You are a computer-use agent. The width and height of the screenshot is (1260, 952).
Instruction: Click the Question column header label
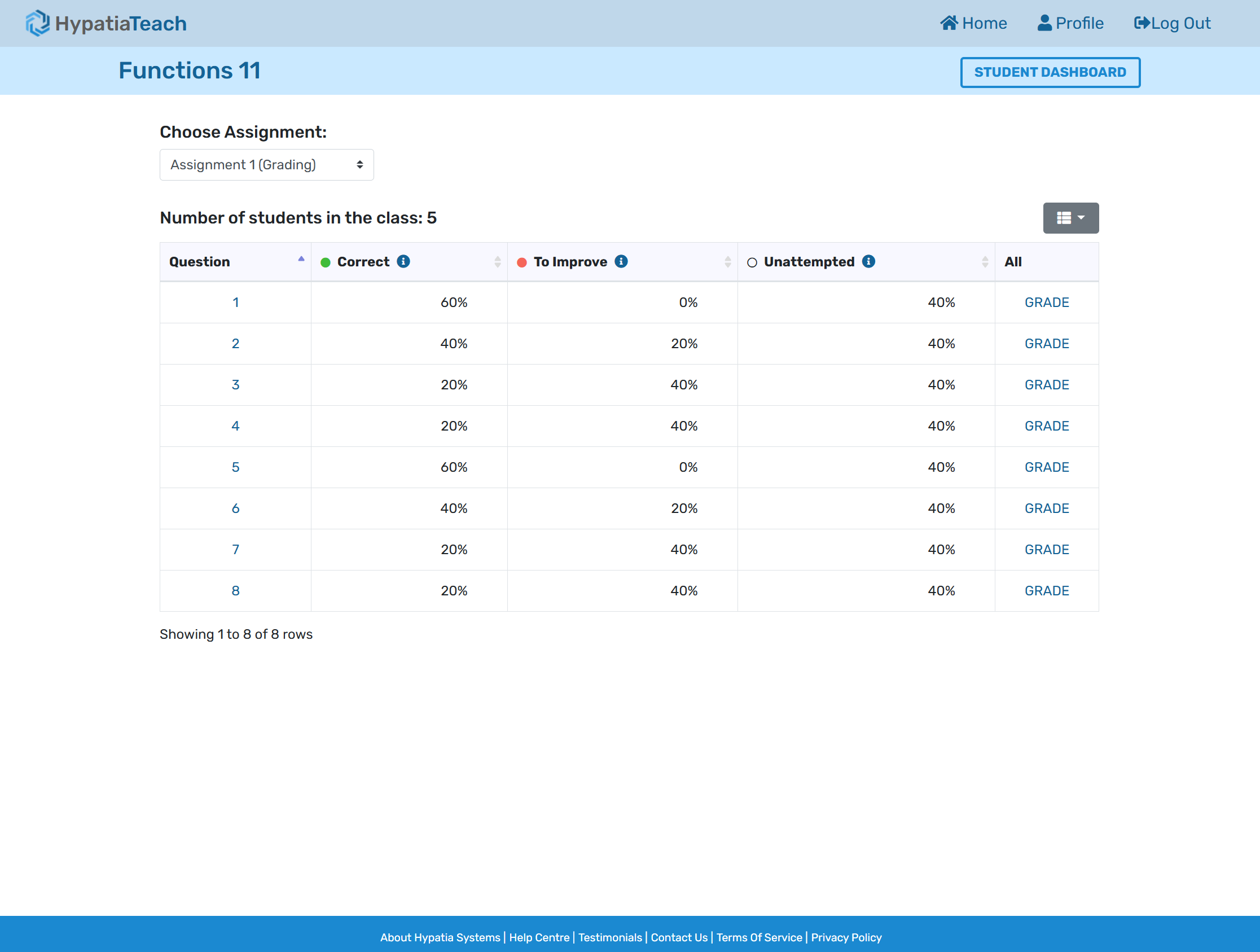(199, 262)
